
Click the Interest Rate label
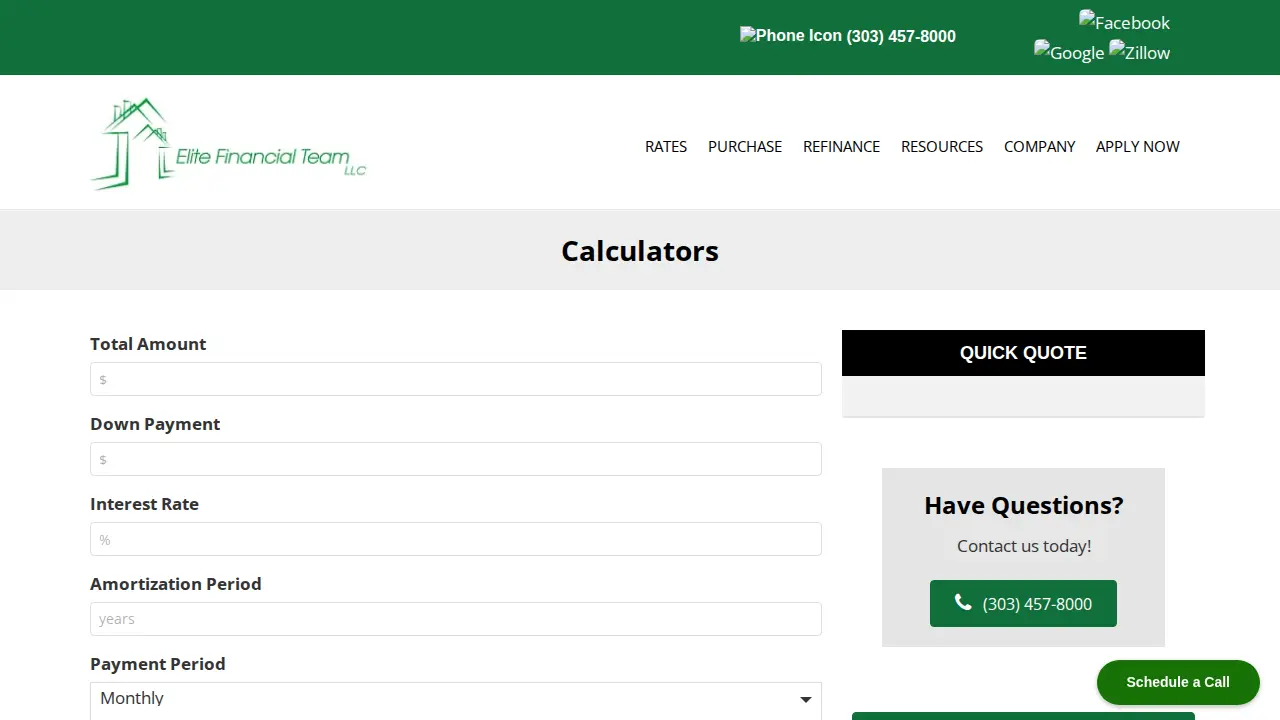tap(144, 504)
